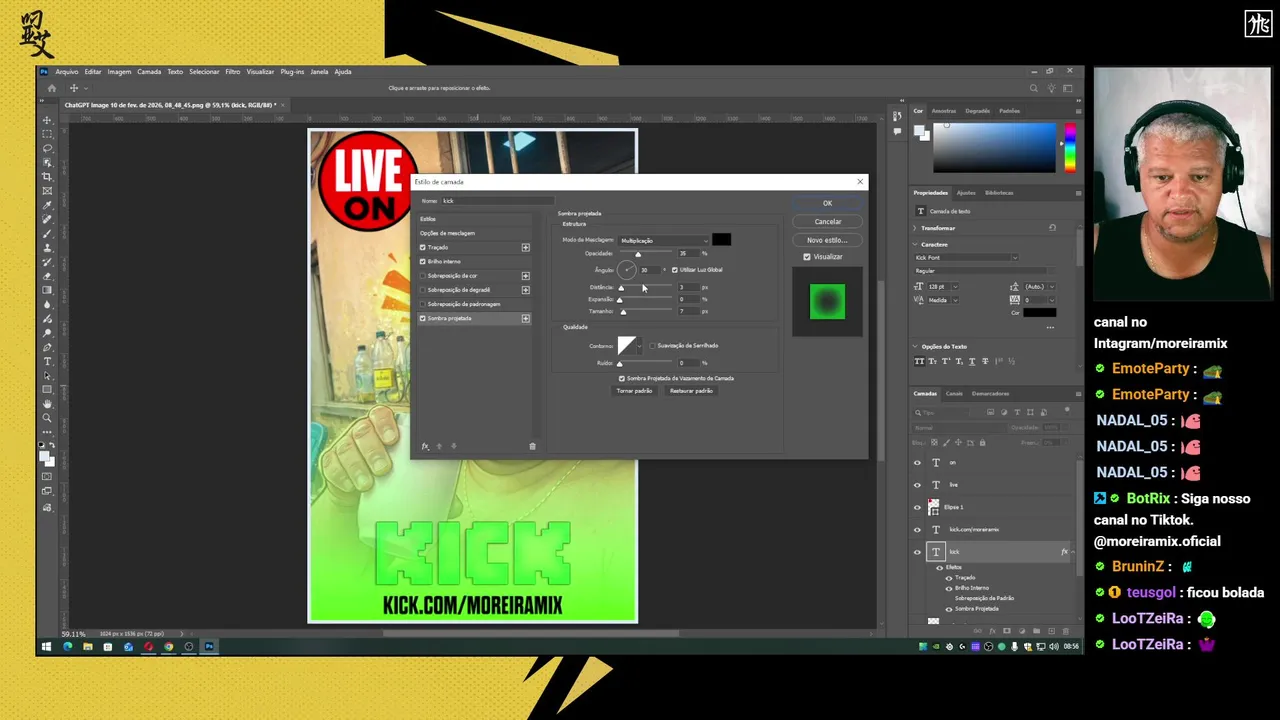The height and width of the screenshot is (720, 1280).
Task: Toggle the Traçado style checkbox
Action: tap(423, 247)
